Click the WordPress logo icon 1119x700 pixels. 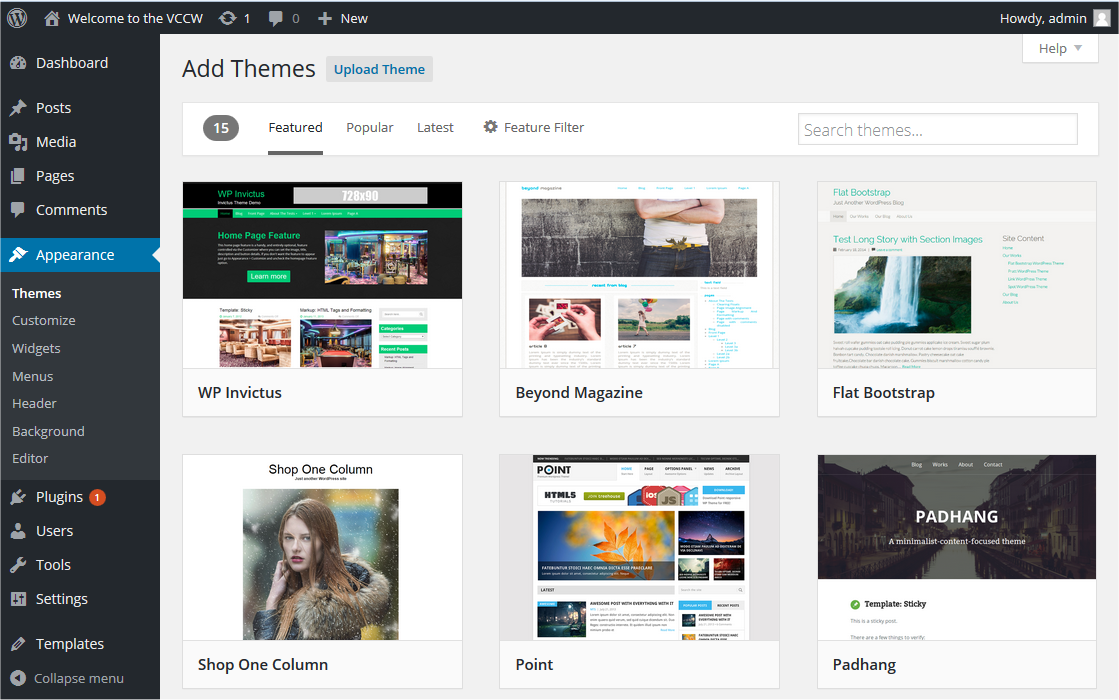tap(18, 18)
